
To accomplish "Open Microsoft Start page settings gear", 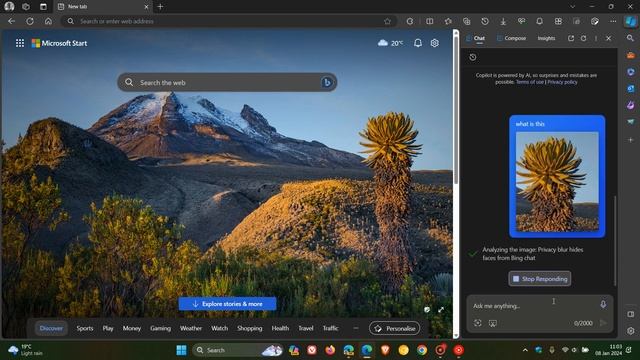I will coord(435,43).
